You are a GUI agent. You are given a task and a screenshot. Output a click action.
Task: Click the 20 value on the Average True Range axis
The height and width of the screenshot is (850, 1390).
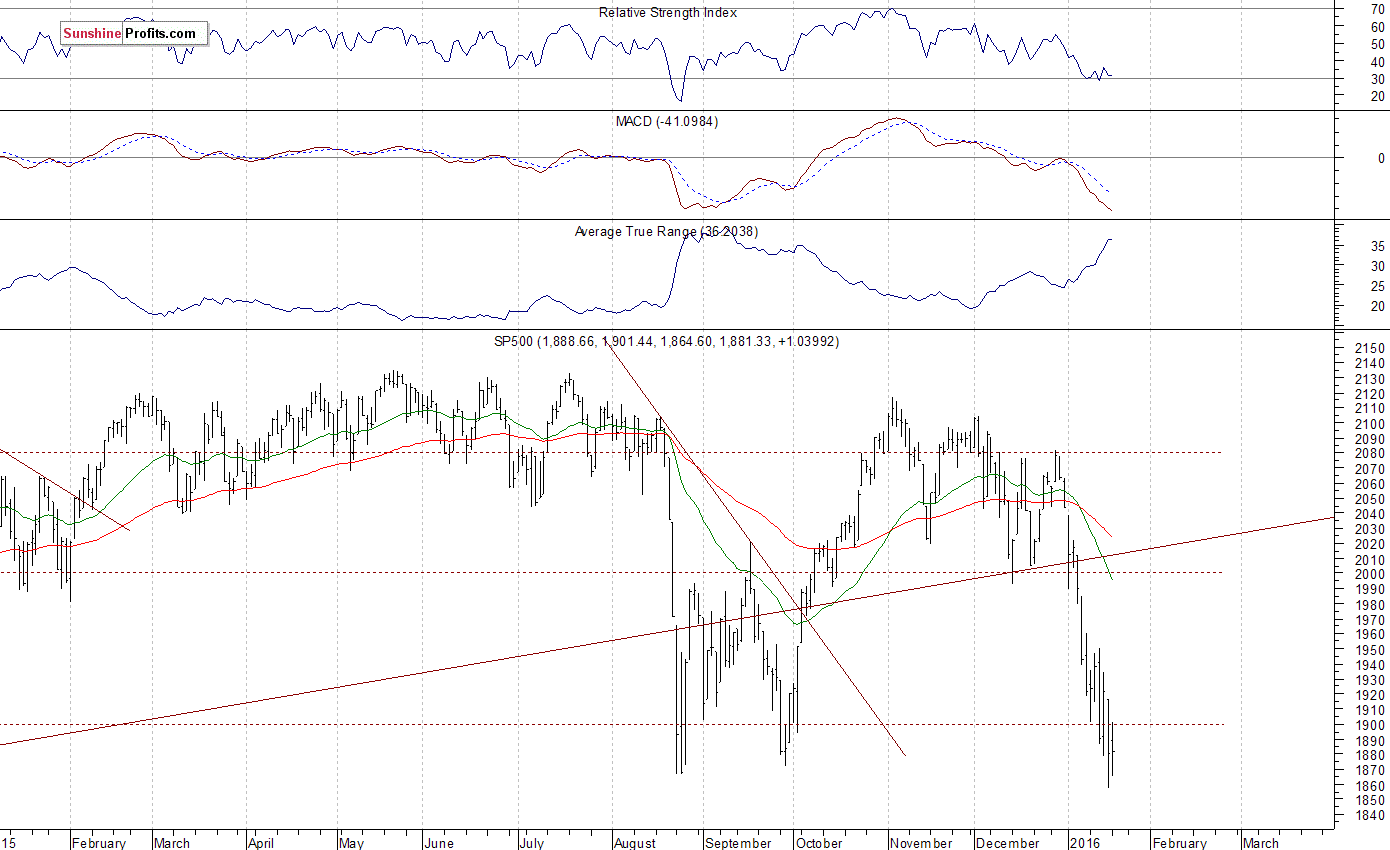click(1378, 307)
